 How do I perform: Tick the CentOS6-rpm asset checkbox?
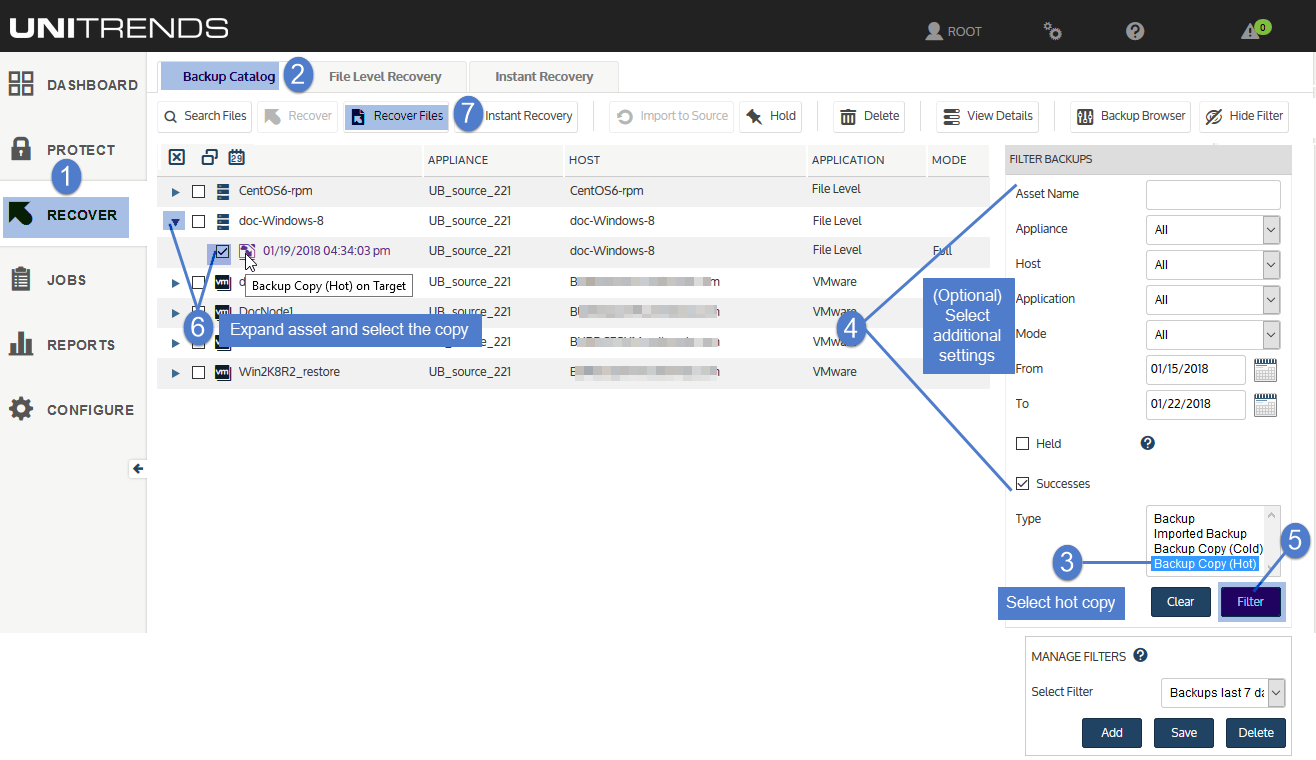(x=199, y=191)
